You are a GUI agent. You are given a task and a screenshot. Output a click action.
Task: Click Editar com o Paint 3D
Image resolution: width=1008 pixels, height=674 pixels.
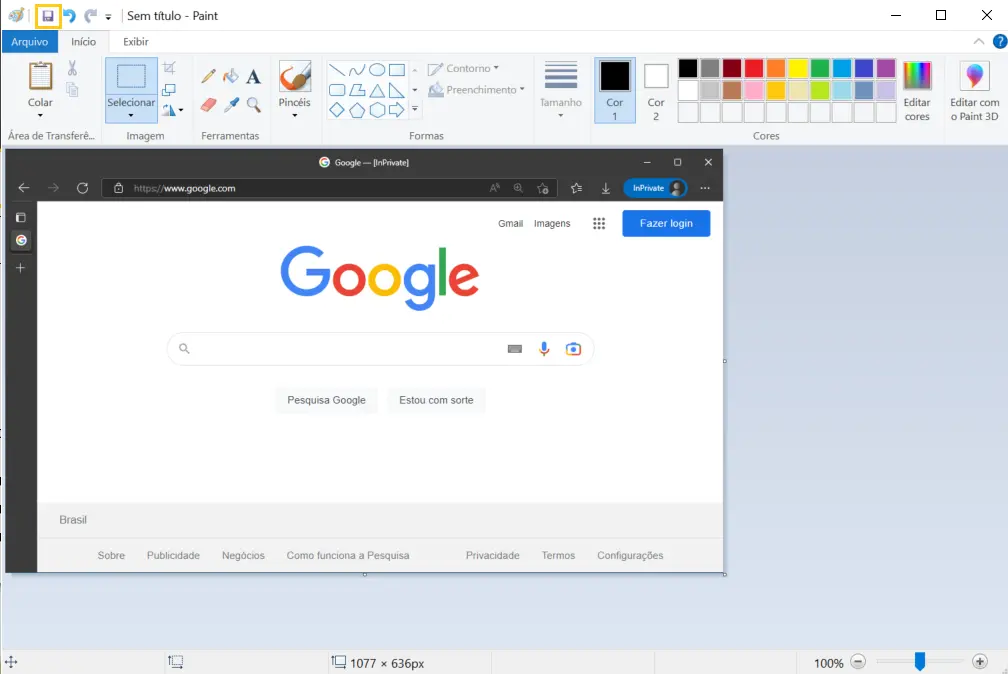coord(975,91)
